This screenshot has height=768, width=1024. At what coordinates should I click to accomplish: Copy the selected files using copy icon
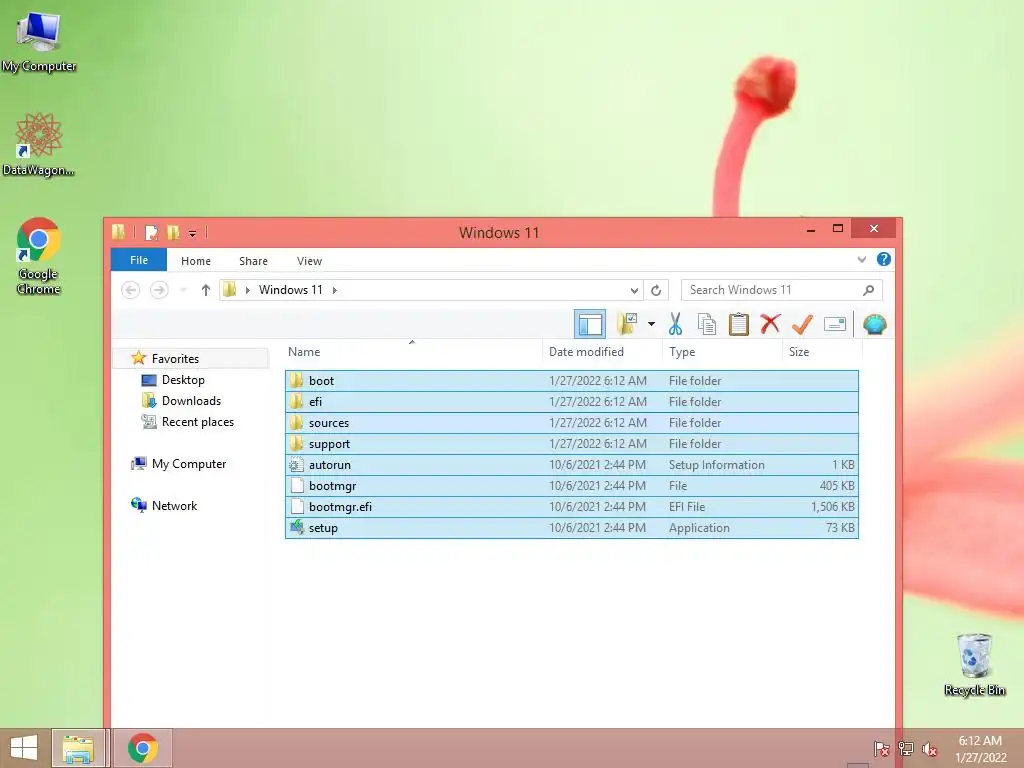707,324
